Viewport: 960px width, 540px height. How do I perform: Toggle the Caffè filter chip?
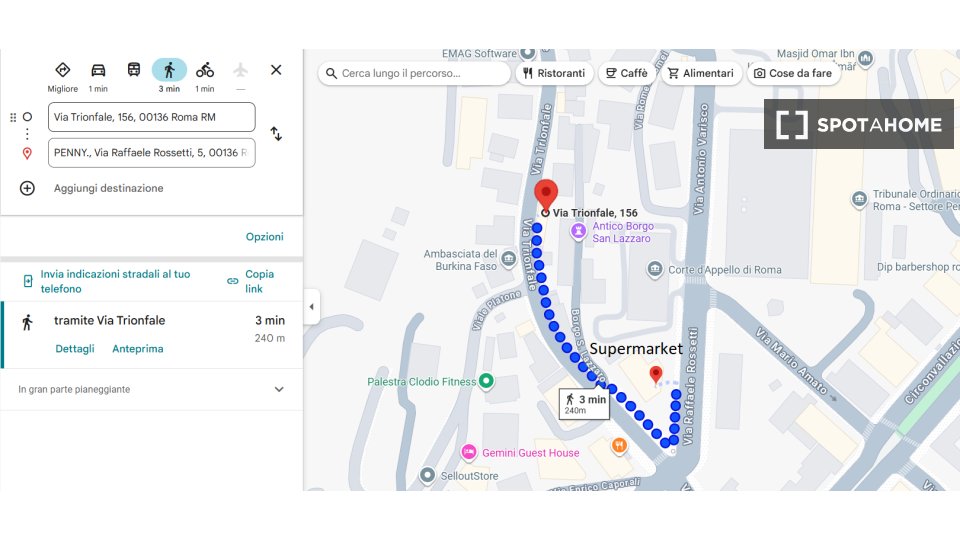[x=625, y=73]
